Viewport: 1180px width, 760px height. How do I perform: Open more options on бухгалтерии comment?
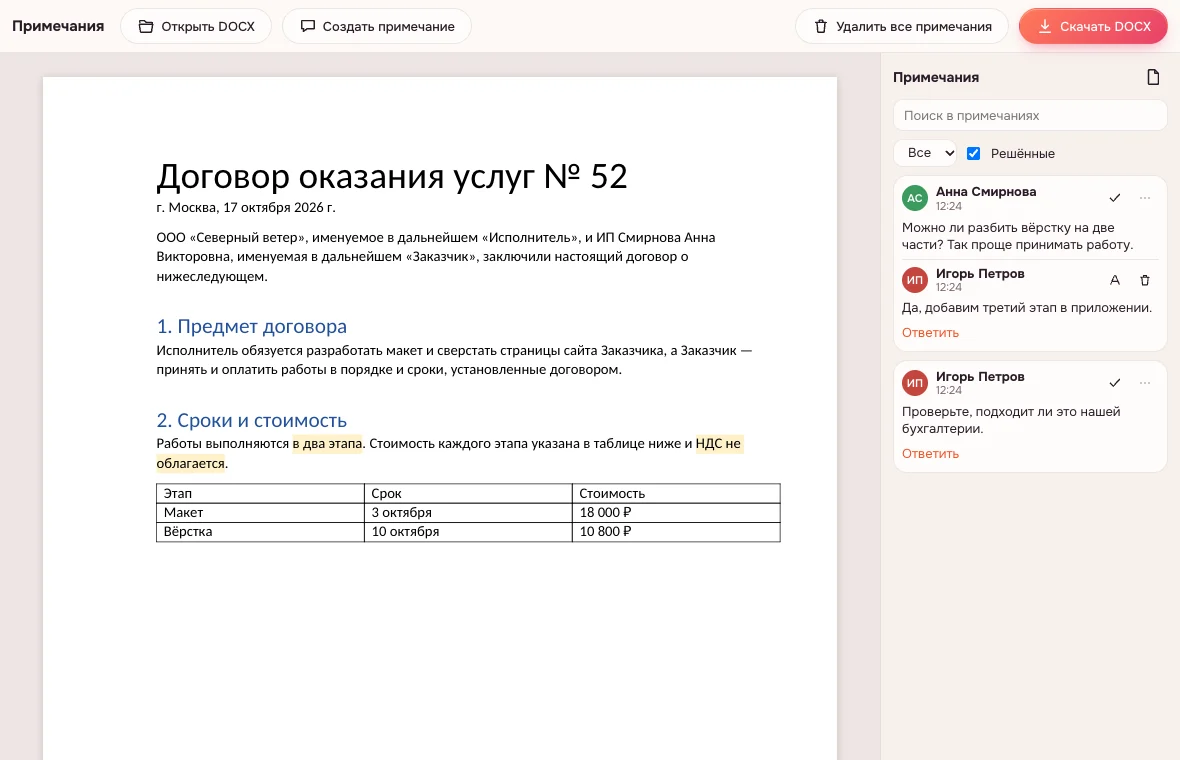[1145, 383]
